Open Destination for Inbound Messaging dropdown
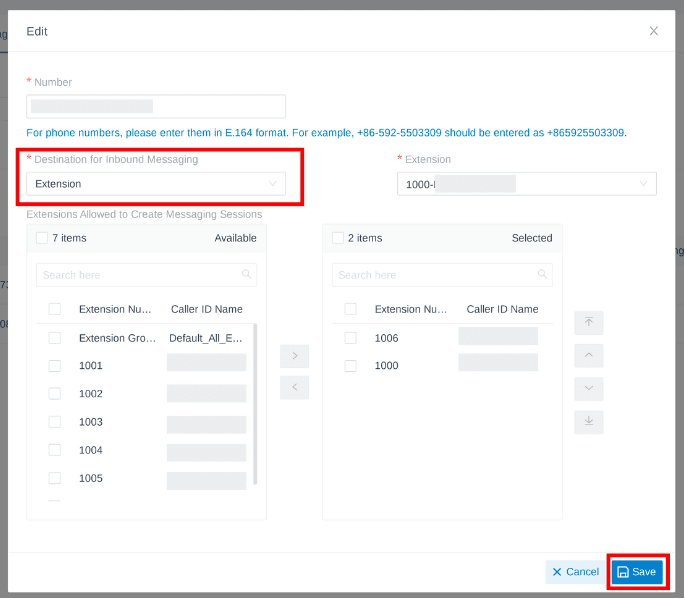Screen dimensions: 685x599 (x=156, y=184)
